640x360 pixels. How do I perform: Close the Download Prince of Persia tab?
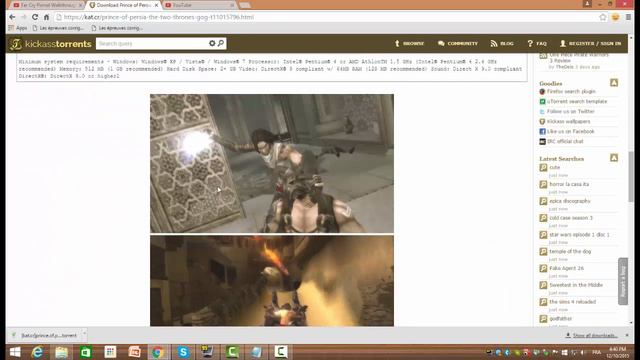(156, 5)
